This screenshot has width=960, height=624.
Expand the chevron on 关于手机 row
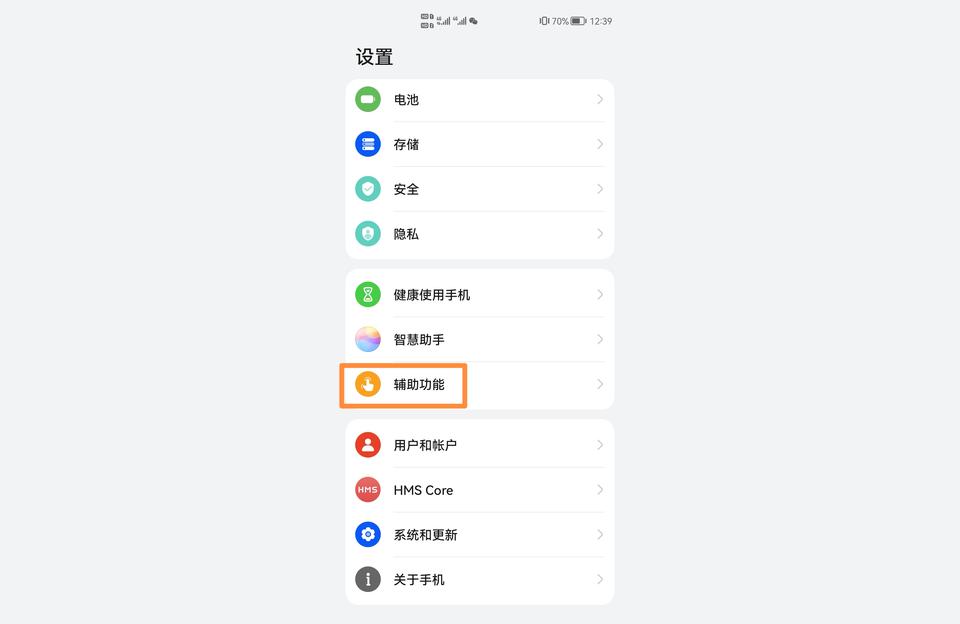click(600, 579)
